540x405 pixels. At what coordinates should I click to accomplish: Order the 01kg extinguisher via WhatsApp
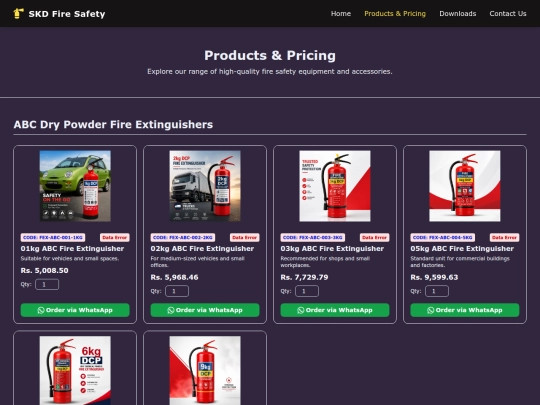click(75, 310)
